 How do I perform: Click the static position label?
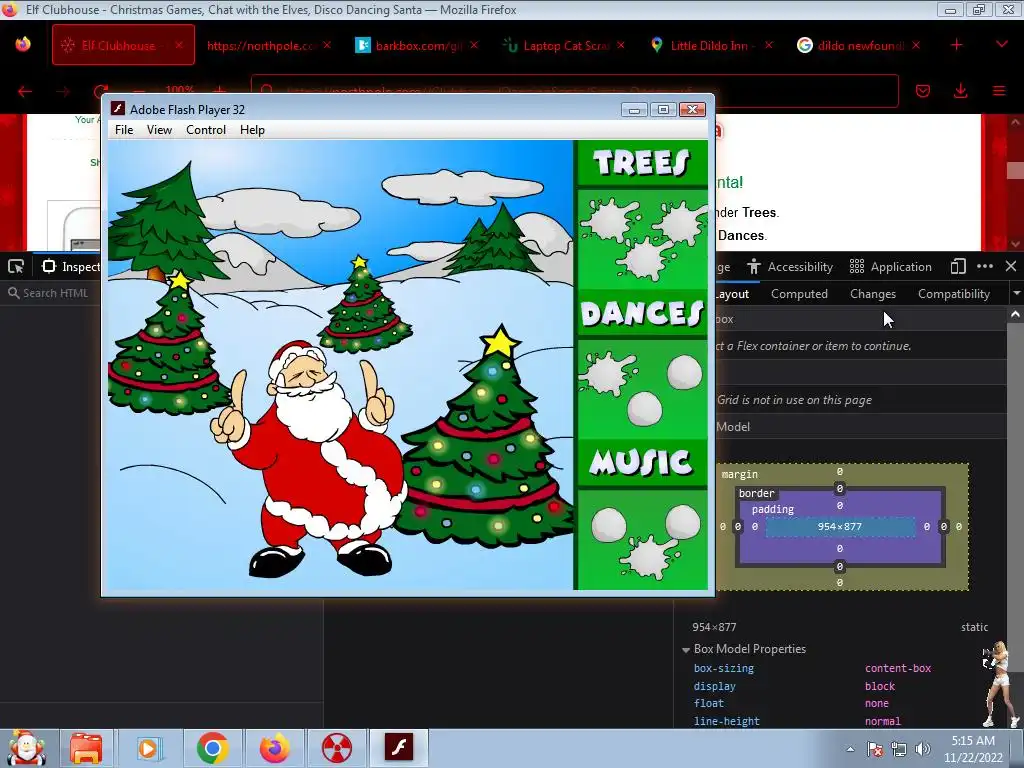(x=974, y=627)
